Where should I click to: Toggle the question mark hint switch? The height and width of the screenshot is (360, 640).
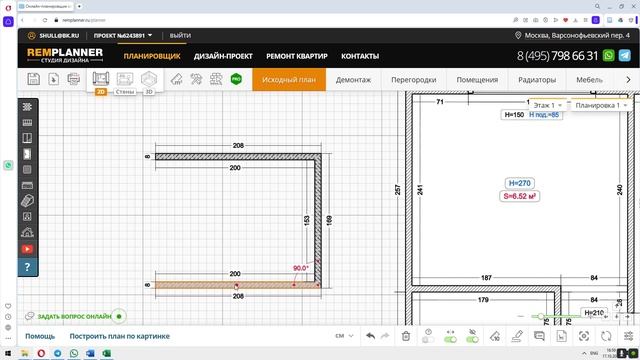[x=428, y=340]
